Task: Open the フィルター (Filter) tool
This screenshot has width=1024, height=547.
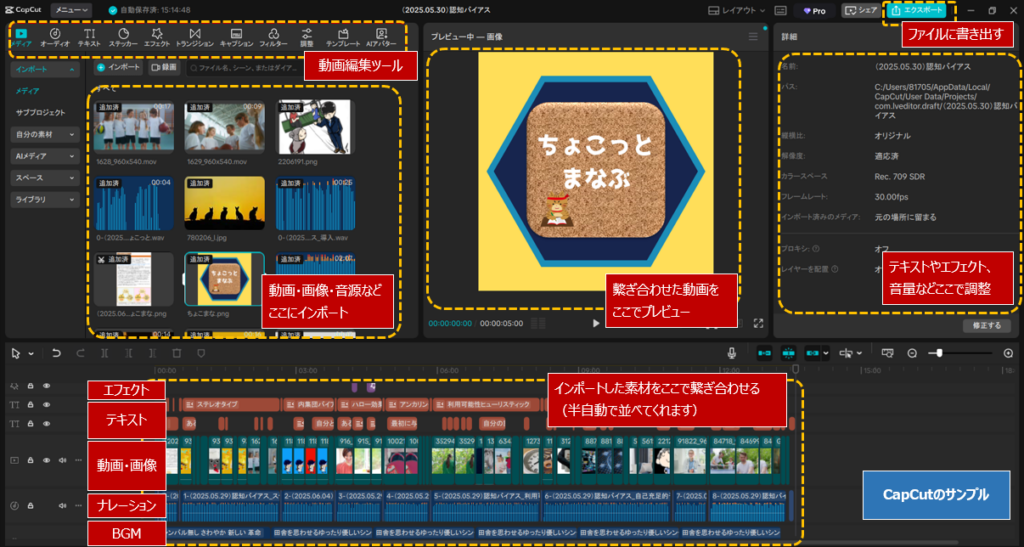Action: 273,39
